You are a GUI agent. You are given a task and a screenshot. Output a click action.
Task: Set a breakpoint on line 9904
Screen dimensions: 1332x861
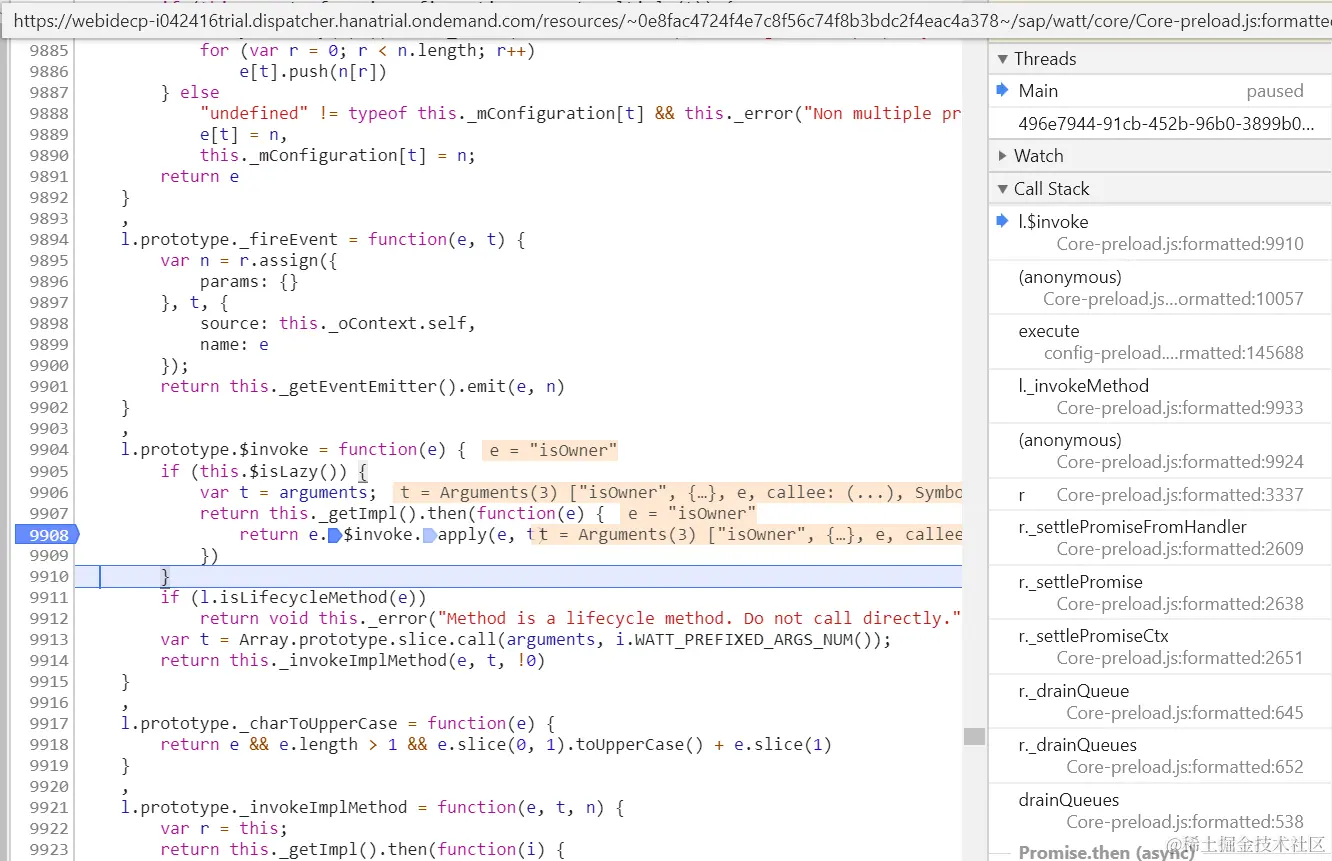tap(49, 450)
